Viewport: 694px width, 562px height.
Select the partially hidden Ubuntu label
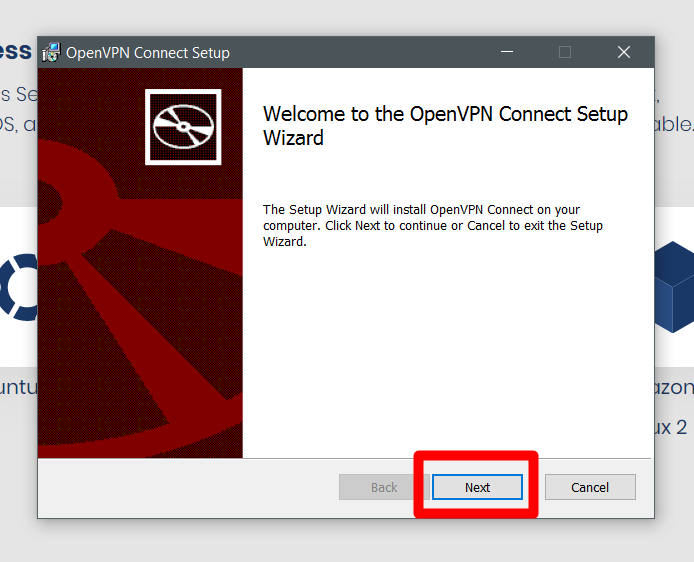point(18,387)
